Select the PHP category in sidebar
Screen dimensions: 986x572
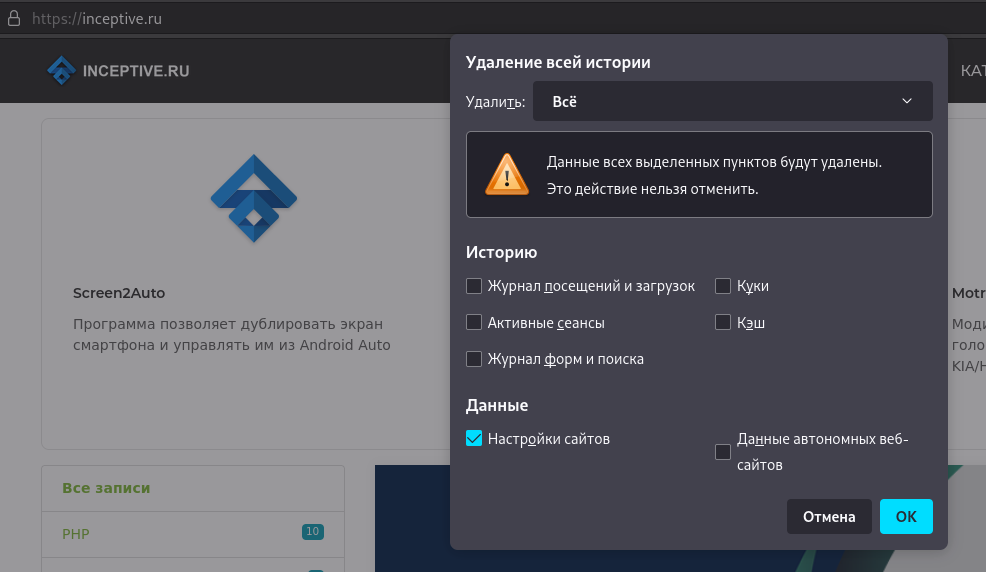(76, 534)
